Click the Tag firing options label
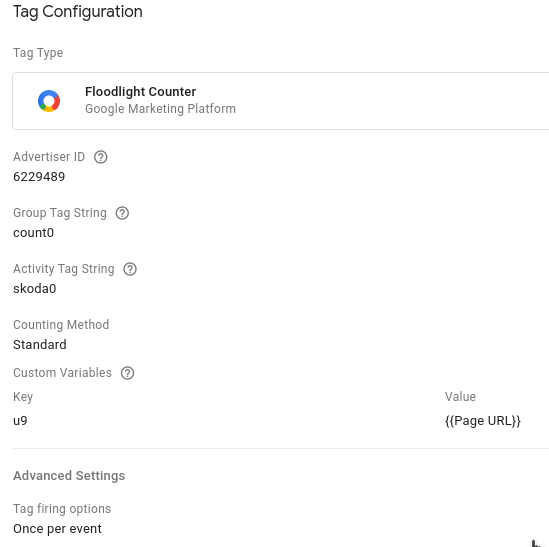 [x=62, y=508]
